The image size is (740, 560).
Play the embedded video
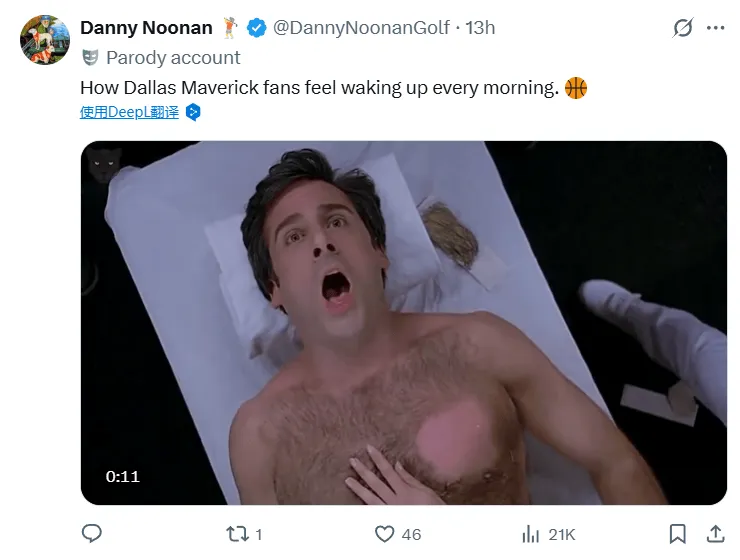point(403,322)
